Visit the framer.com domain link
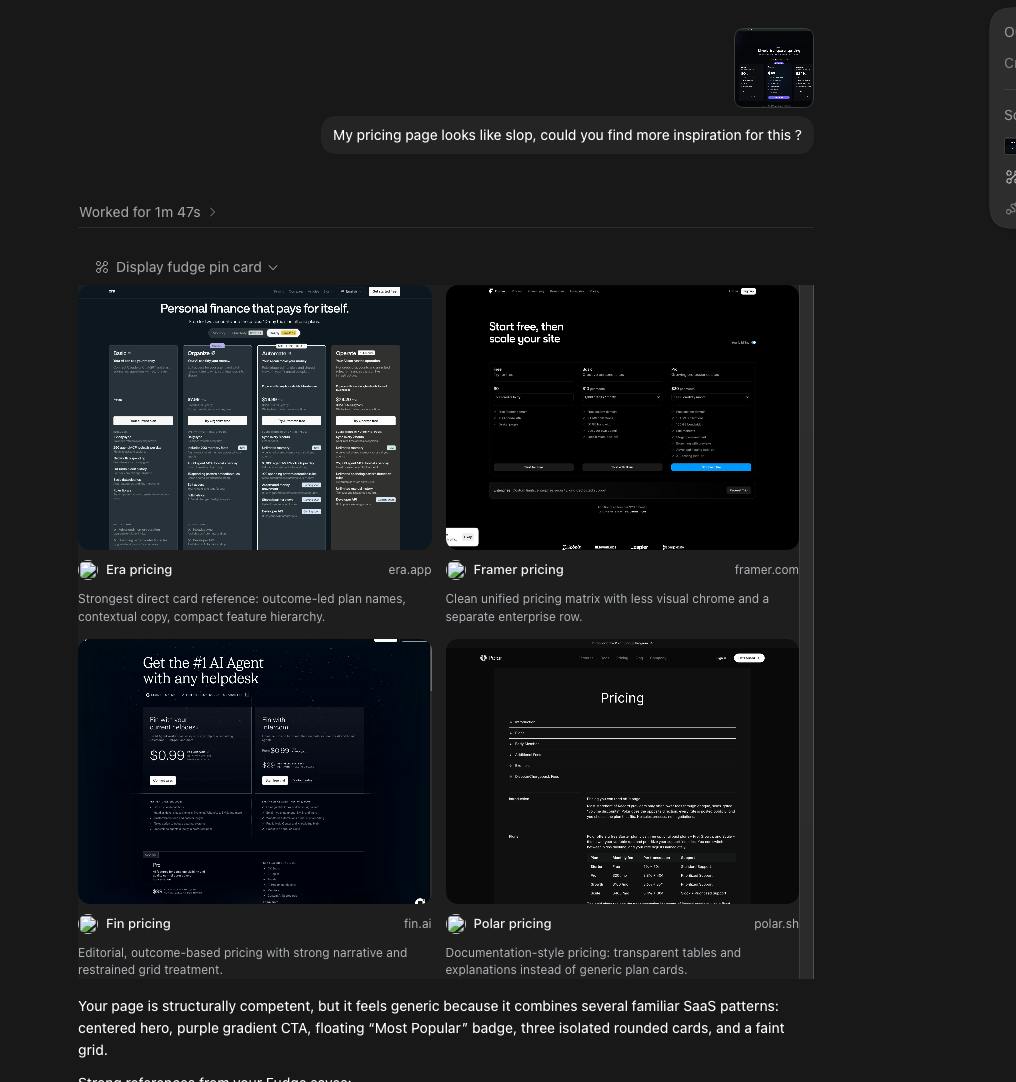The image size is (1016, 1082). click(766, 570)
